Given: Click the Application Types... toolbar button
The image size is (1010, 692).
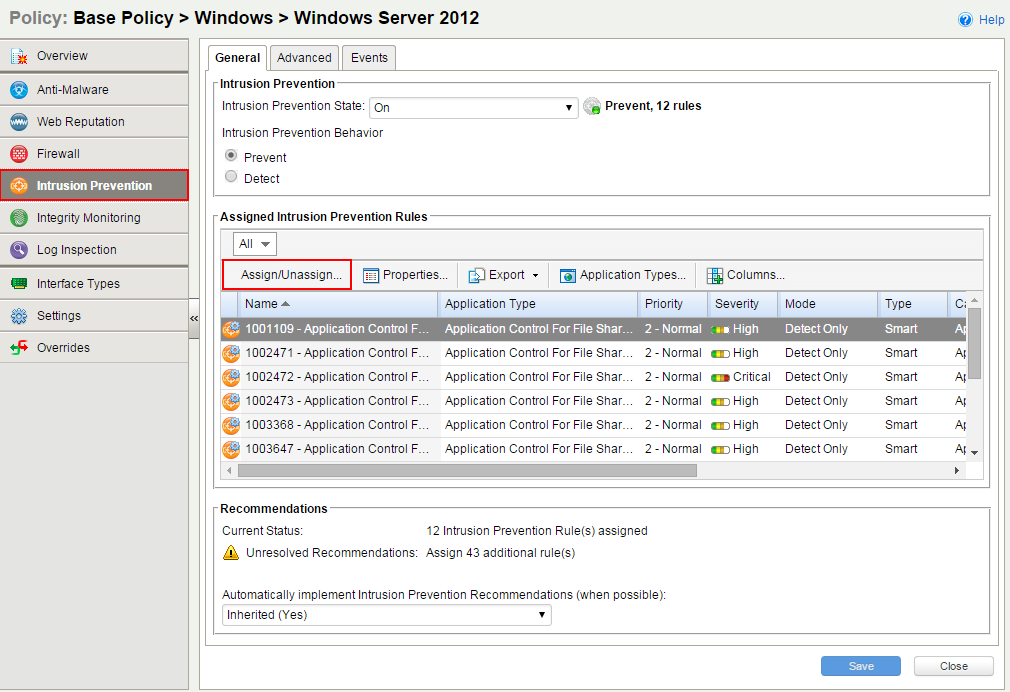Looking at the screenshot, I should tap(622, 275).
